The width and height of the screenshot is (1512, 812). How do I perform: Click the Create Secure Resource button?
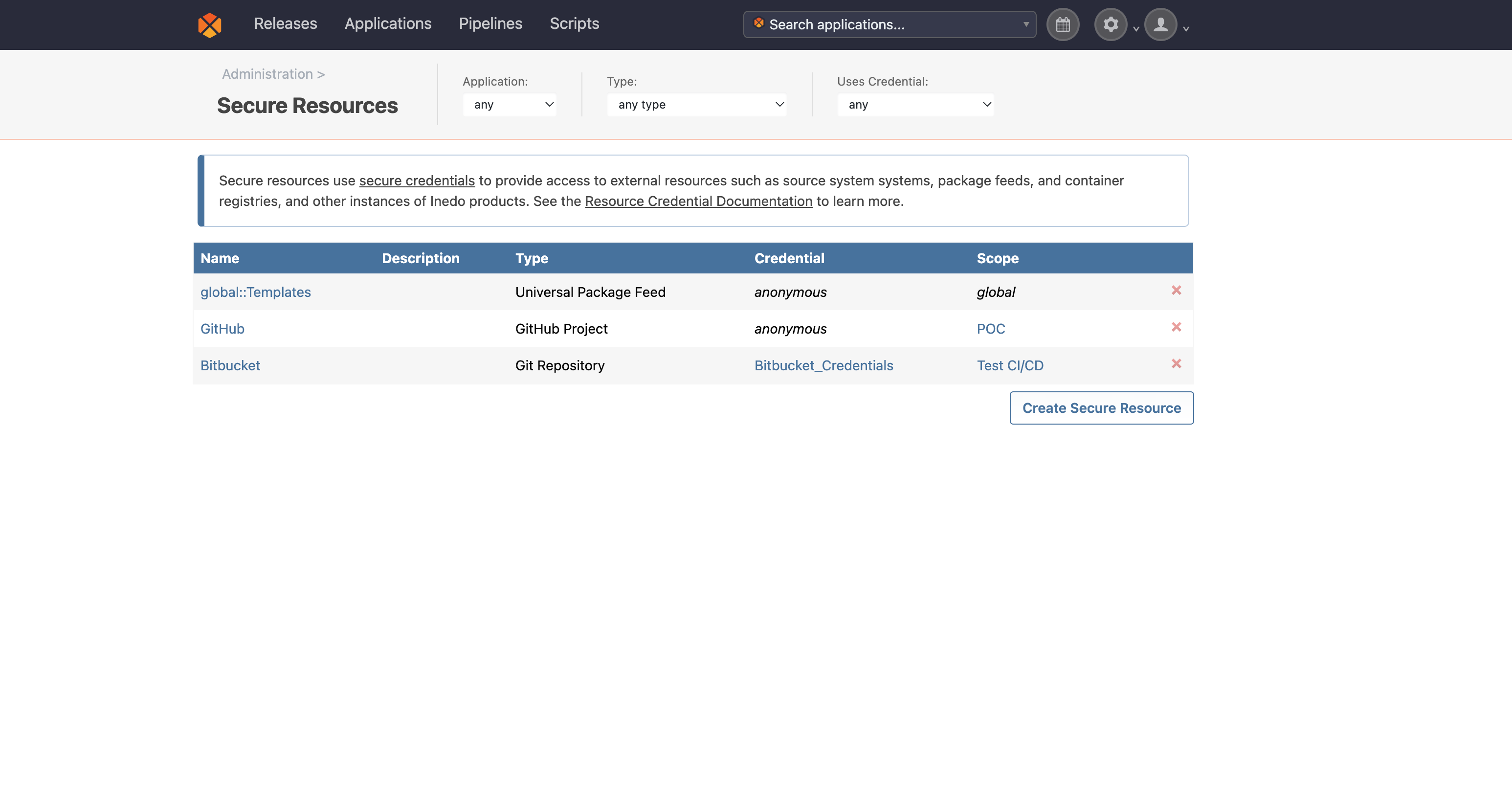coord(1102,408)
